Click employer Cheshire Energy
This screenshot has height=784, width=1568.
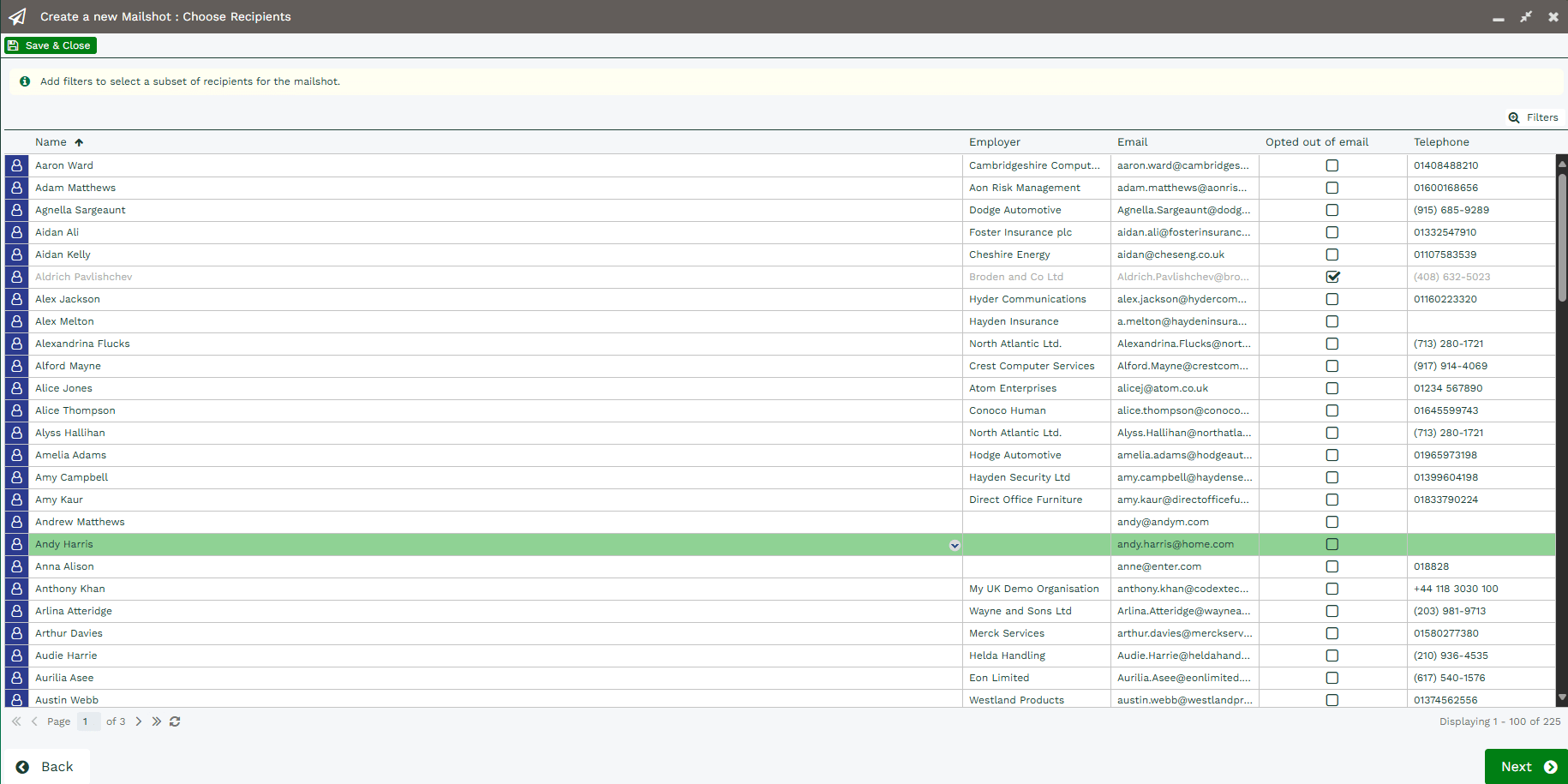click(1009, 254)
